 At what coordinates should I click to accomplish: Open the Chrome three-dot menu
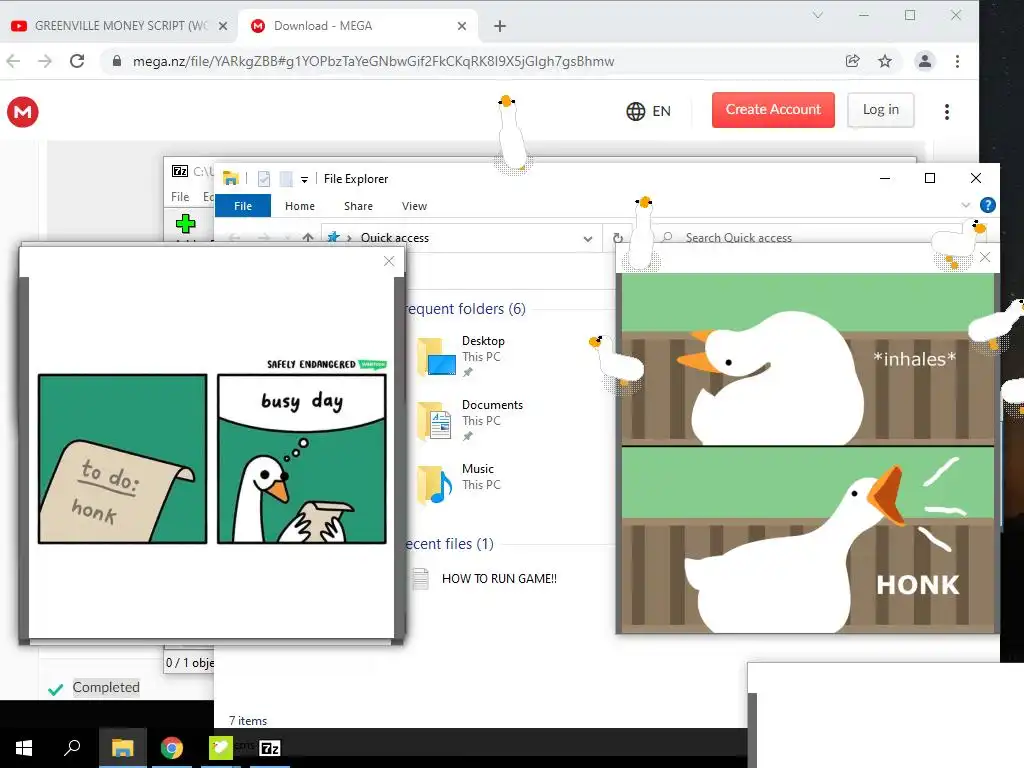[x=957, y=61]
